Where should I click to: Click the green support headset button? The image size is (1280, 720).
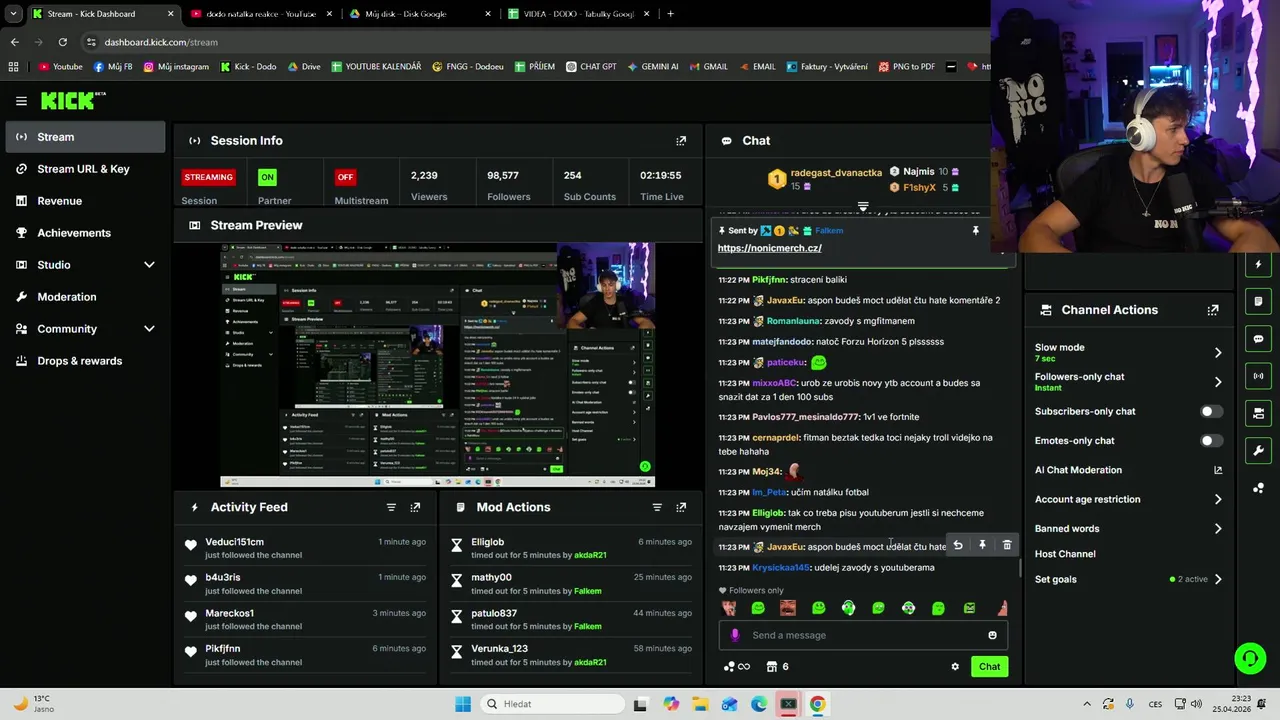point(1250,658)
